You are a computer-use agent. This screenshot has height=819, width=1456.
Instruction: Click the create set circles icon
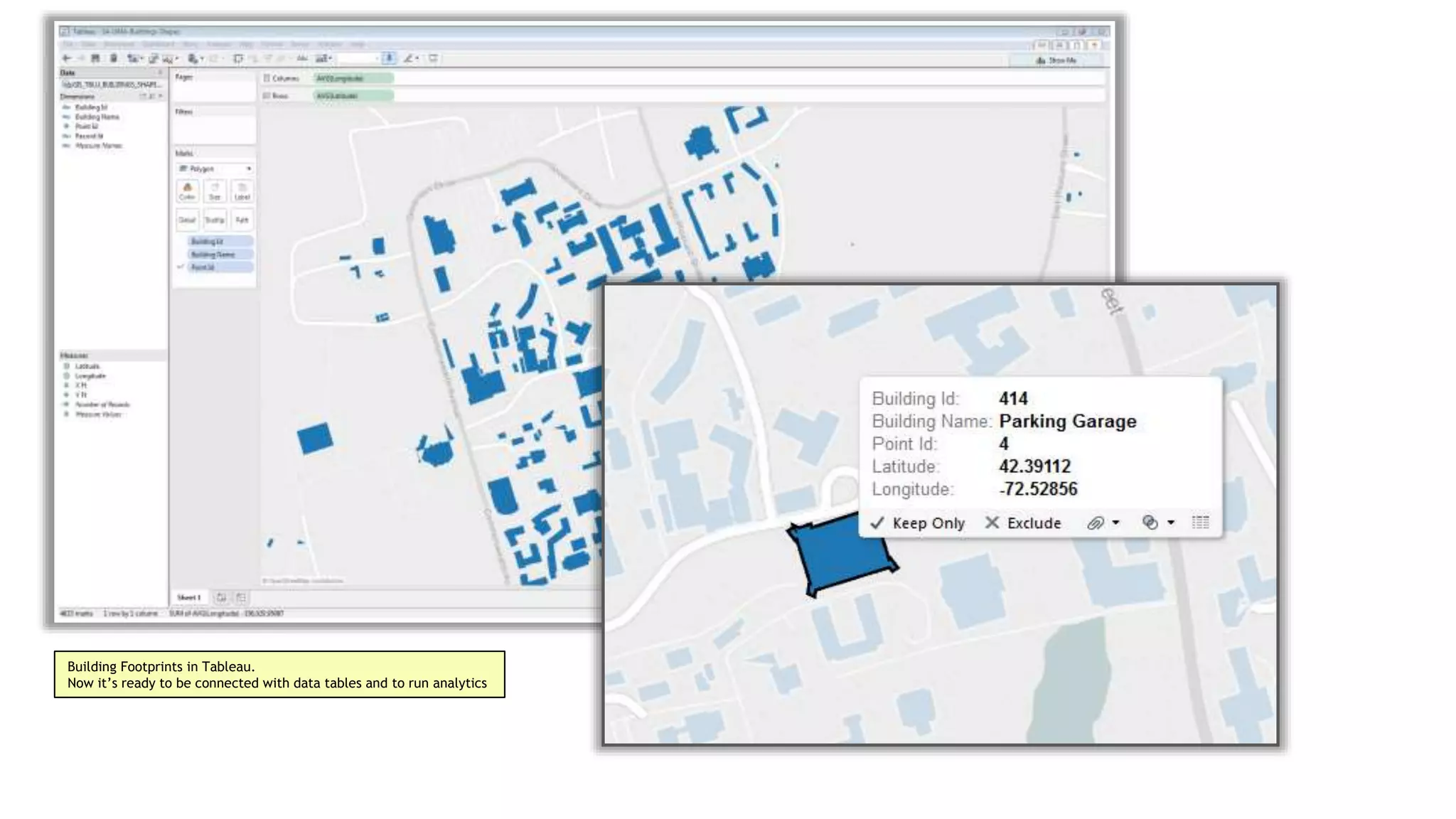tap(1150, 523)
